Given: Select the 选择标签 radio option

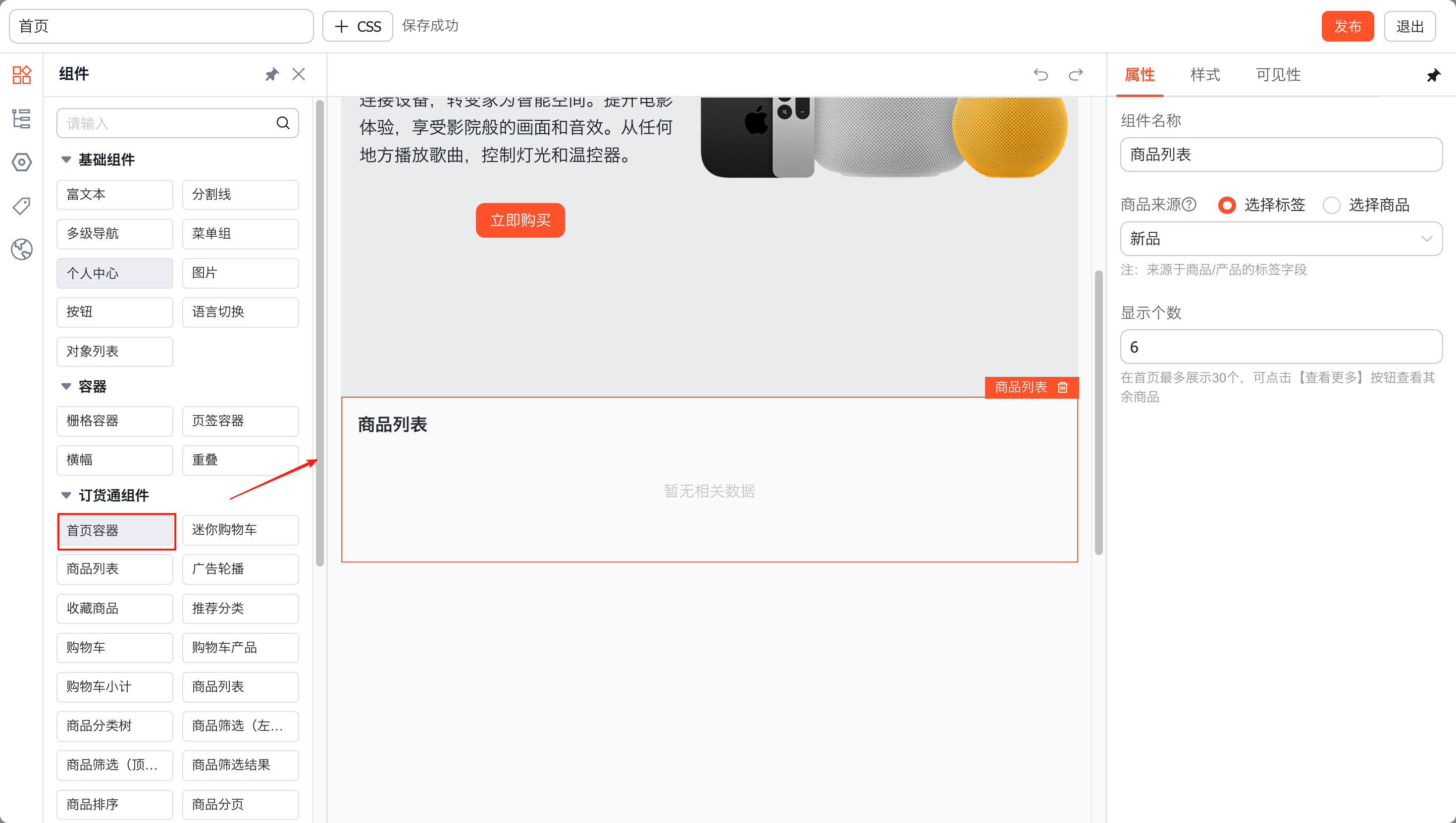Looking at the screenshot, I should 1227,205.
